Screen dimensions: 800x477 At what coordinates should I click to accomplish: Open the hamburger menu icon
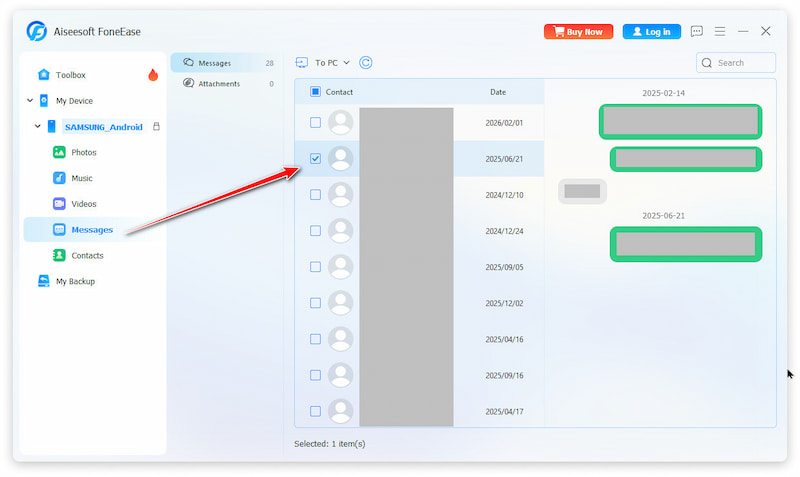coord(720,32)
